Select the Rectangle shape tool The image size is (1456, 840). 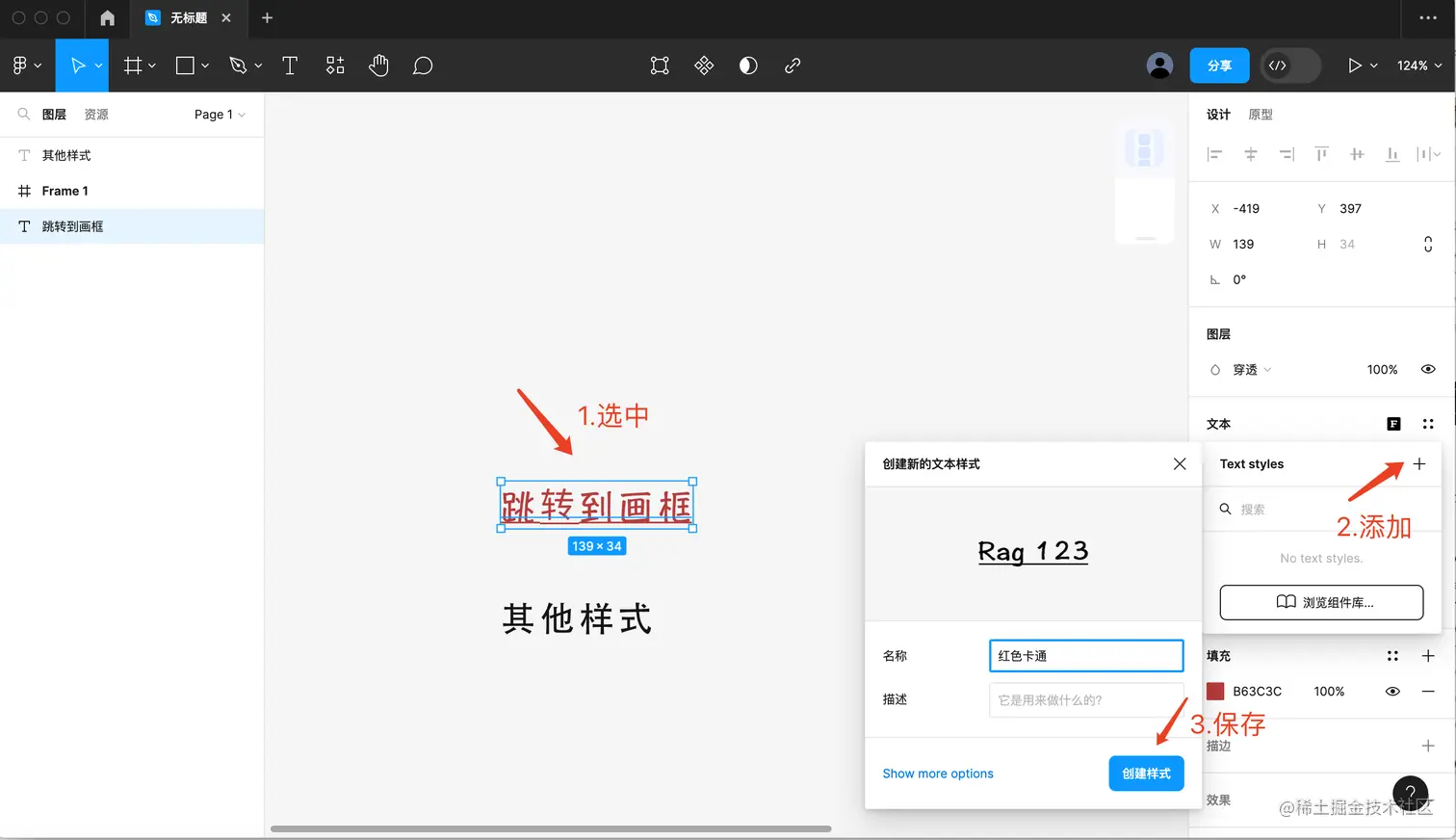point(185,66)
